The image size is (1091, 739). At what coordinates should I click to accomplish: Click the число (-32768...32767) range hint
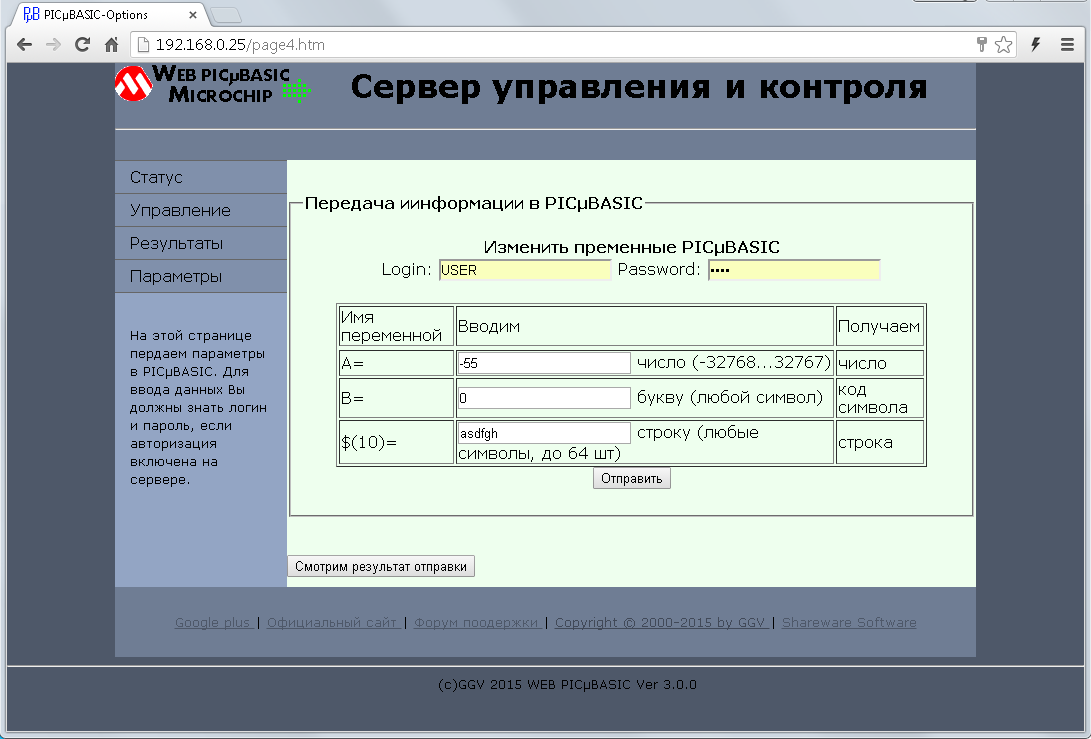734,363
